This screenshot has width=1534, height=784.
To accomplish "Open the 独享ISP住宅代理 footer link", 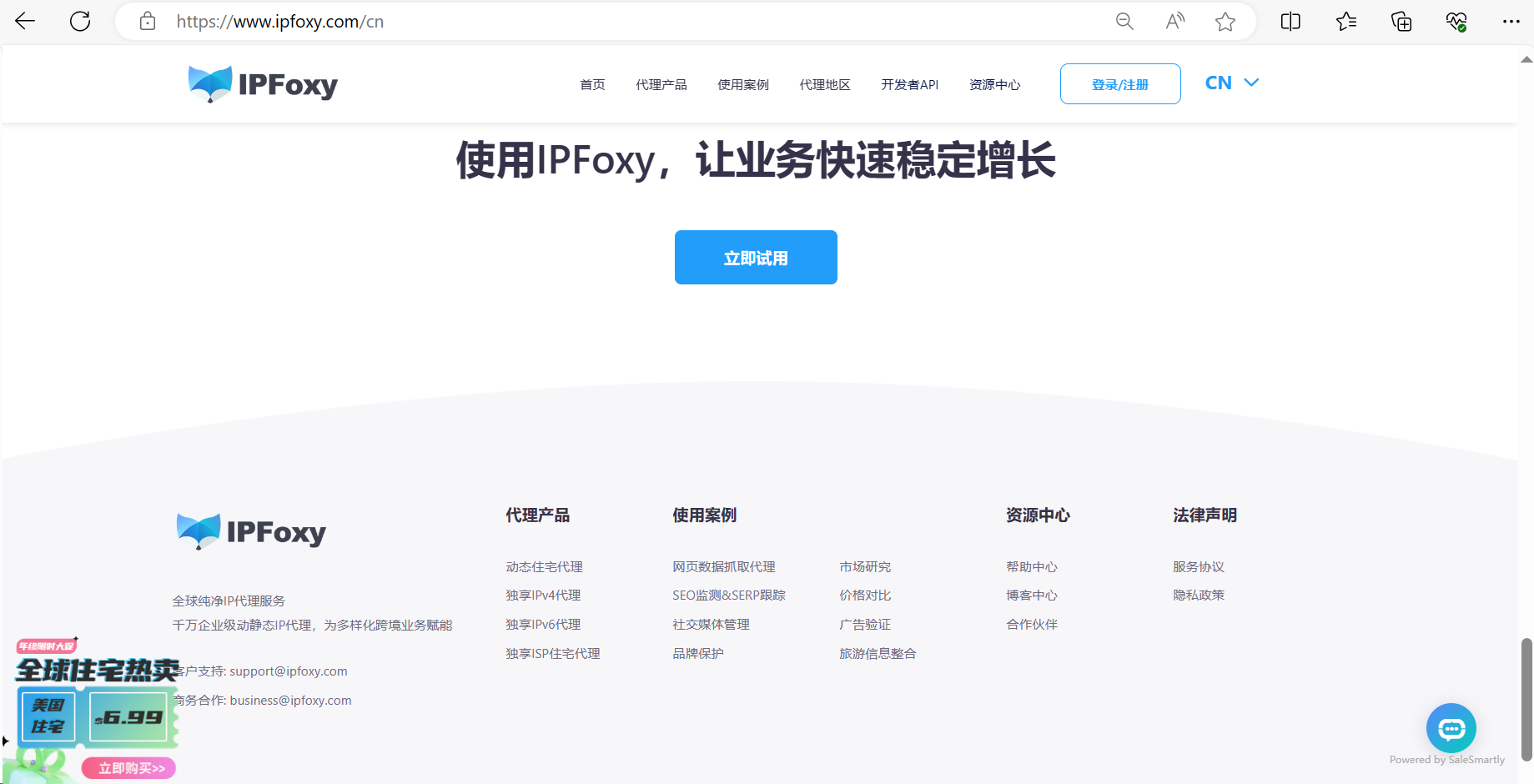I will (x=553, y=653).
